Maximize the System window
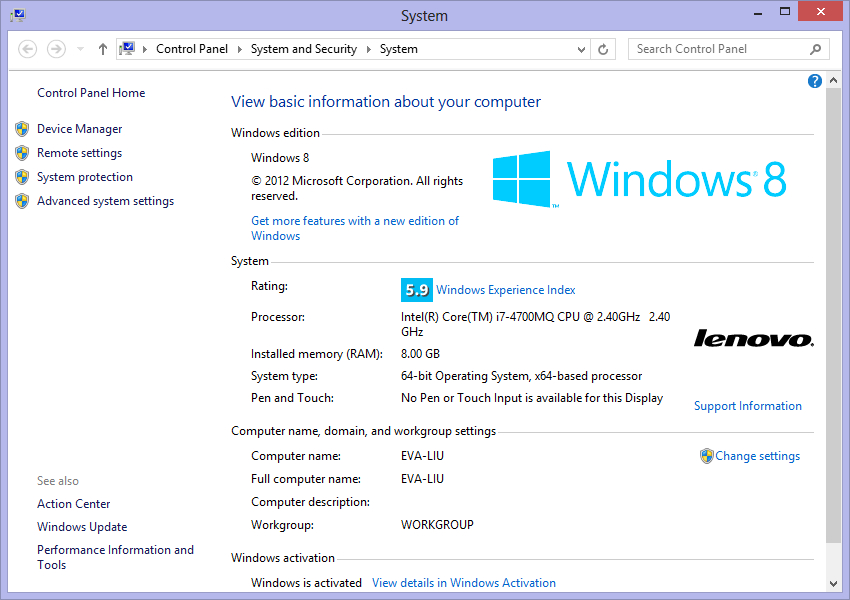 784,12
